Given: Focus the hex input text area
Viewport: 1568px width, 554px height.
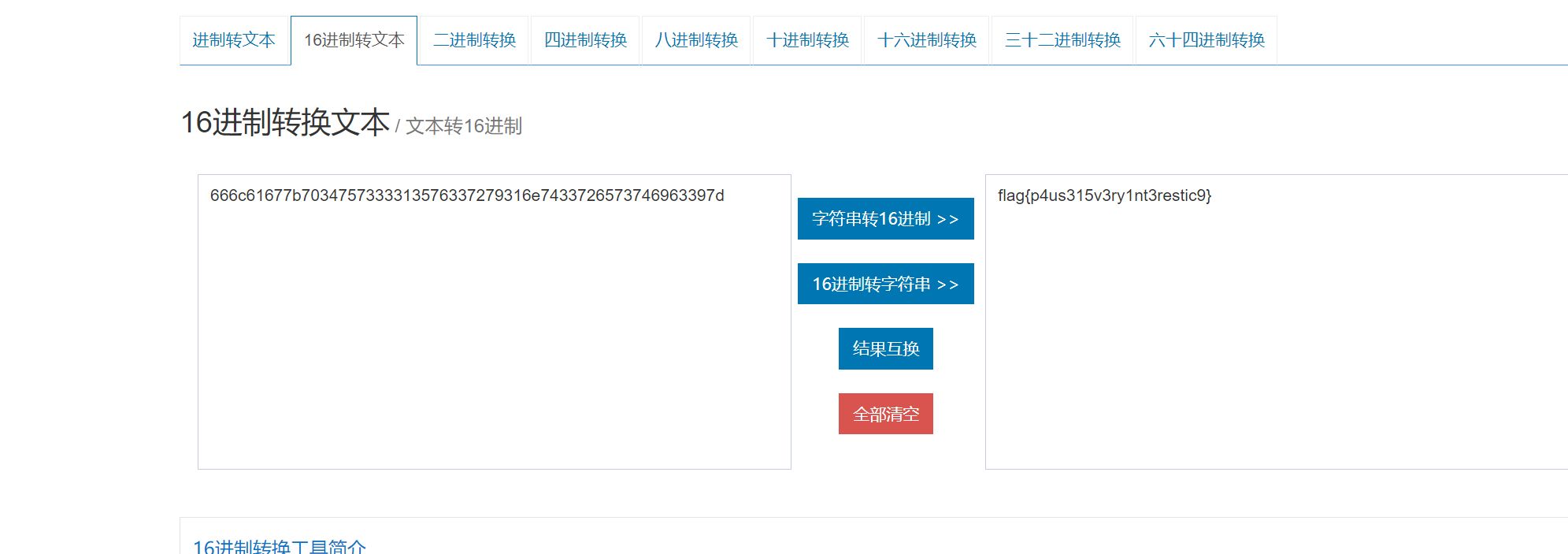Looking at the screenshot, I should coord(495,322).
